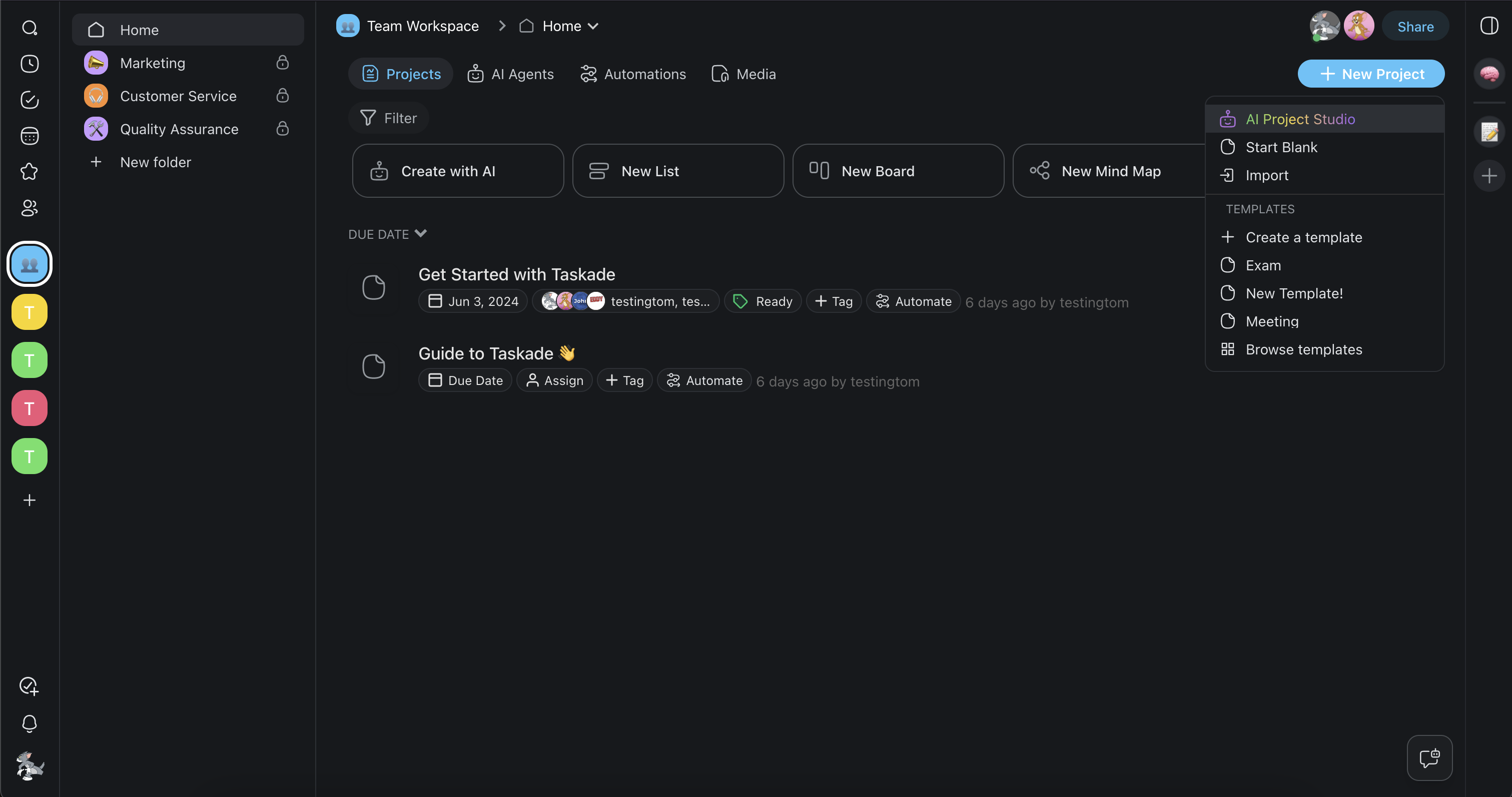Viewport: 1512px width, 797px height.
Task: Open the starred favorites icon
Action: tap(30, 172)
